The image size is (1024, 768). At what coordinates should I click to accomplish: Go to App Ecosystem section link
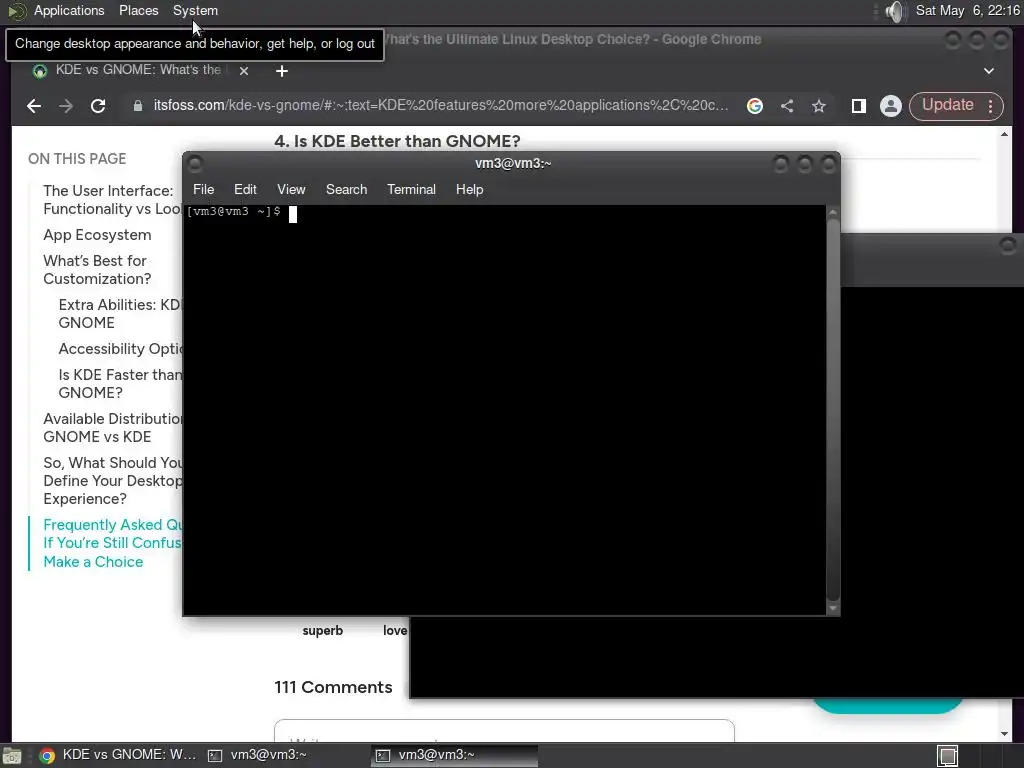[97, 235]
